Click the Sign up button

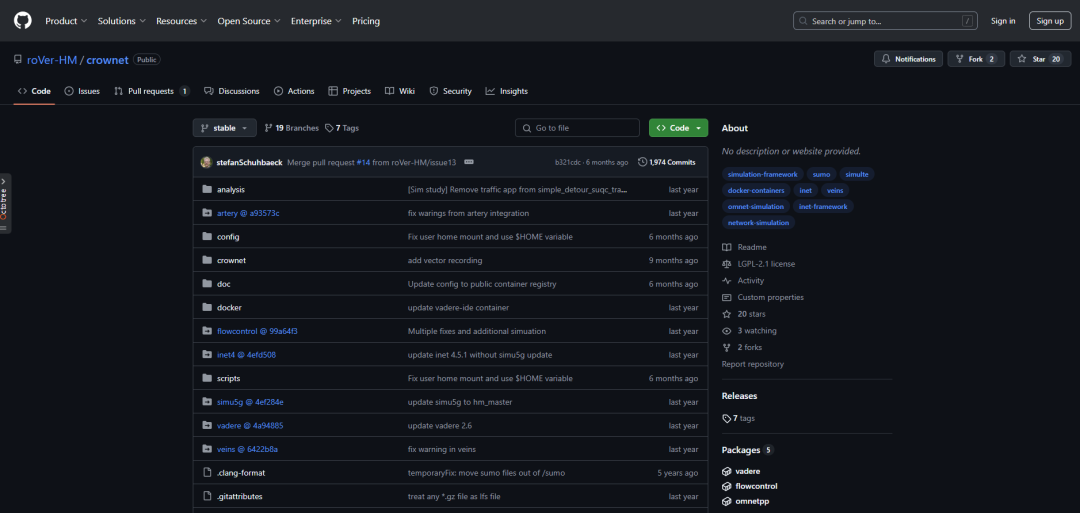click(x=1050, y=21)
